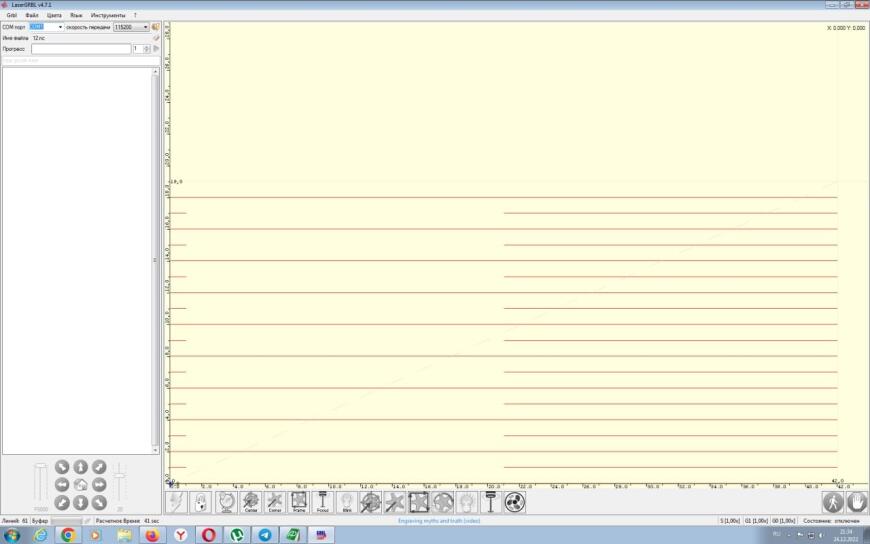The height and width of the screenshot is (544, 870).
Task: Open the Язык menu
Action: point(76,15)
